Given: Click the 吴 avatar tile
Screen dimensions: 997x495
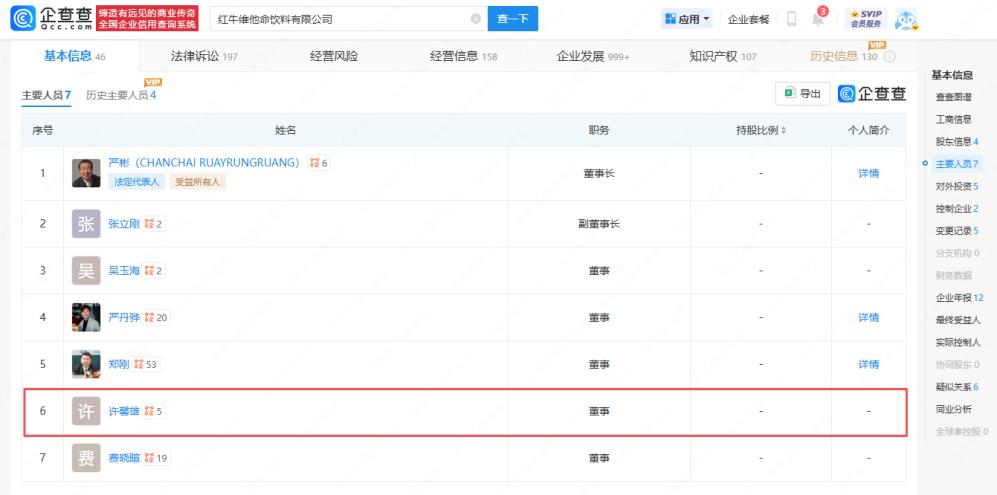Looking at the screenshot, I should [86, 271].
